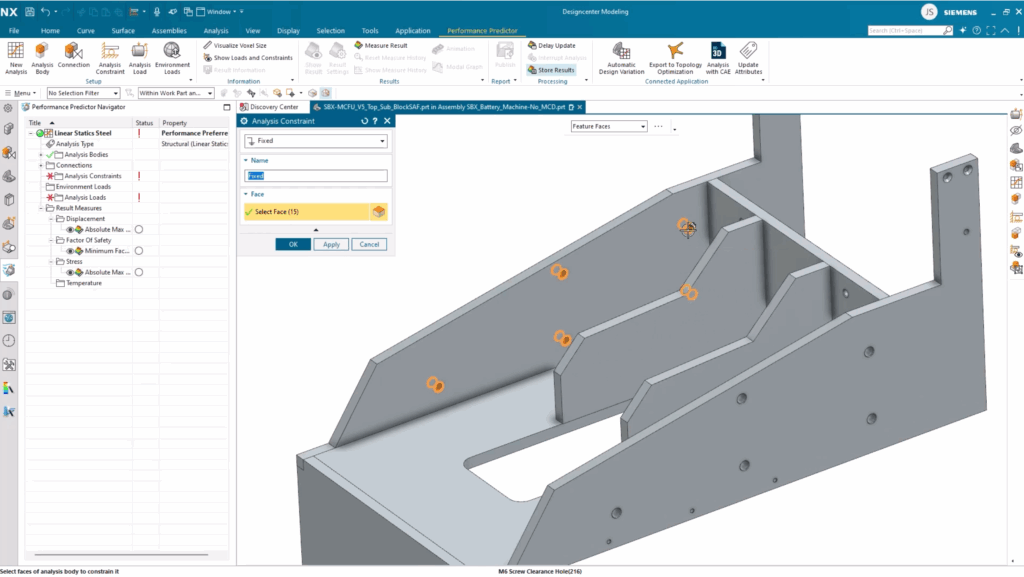This screenshot has width=1024, height=577.
Task: Toggle visibility eye for Displacement Absolute Max
Action: coord(71,229)
